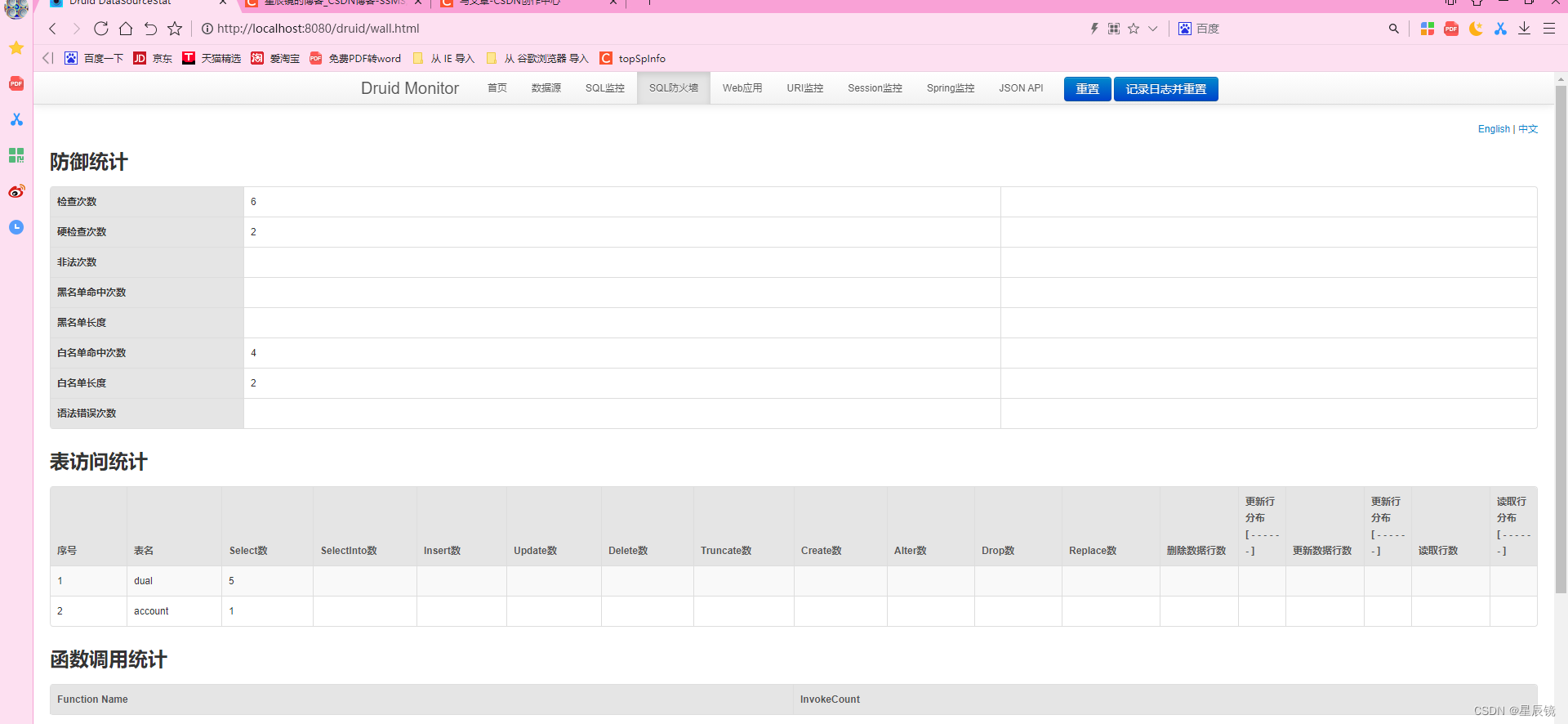
Task: Click the magnifier search icon
Action: [x=1393, y=29]
